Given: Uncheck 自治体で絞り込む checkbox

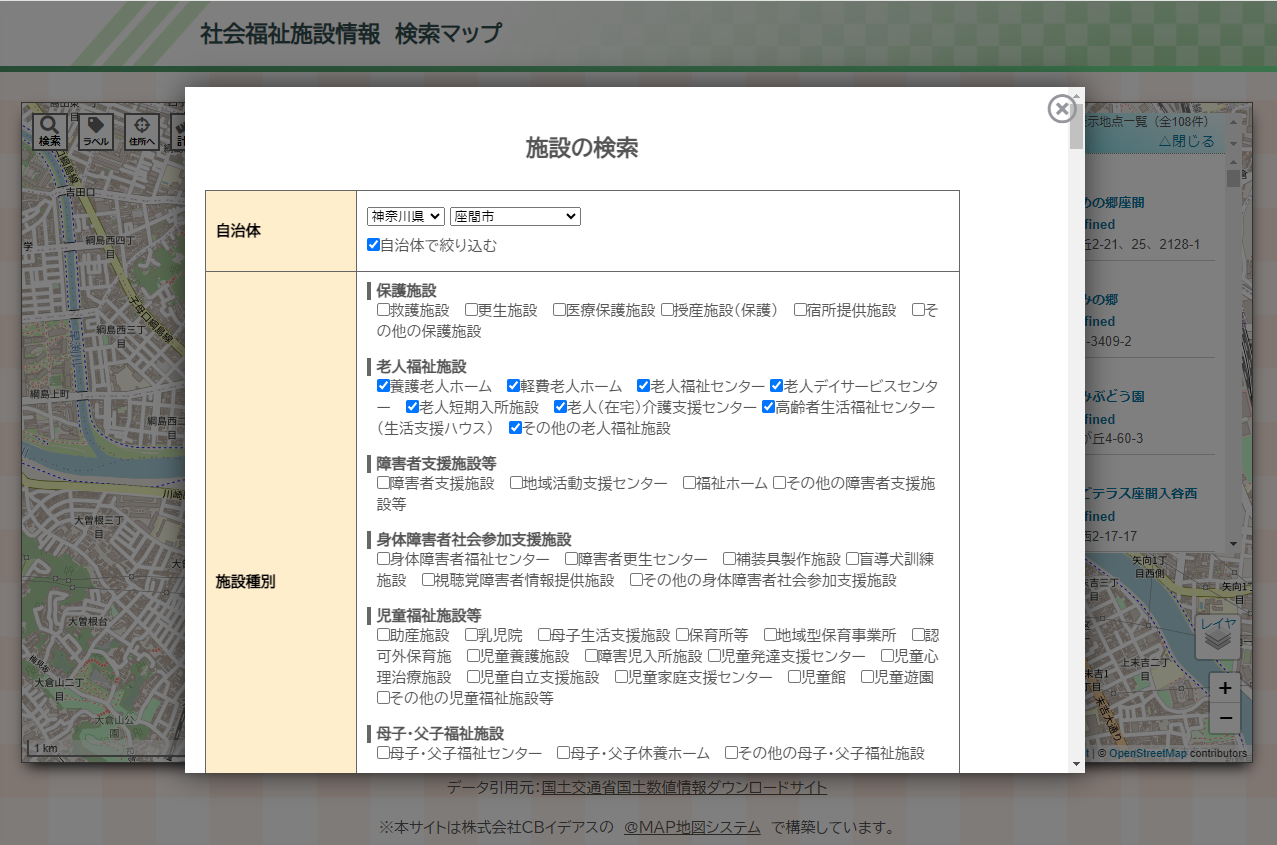Looking at the screenshot, I should 373,245.
